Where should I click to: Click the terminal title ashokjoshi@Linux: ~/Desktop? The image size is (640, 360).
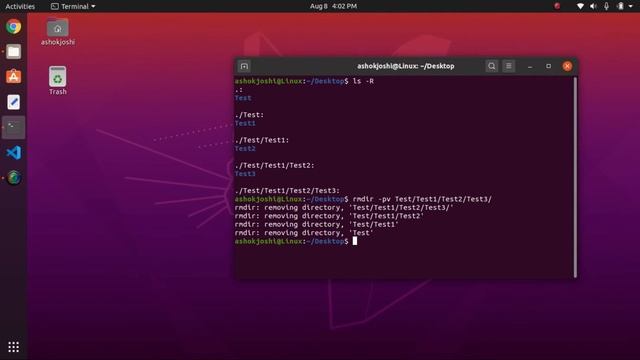tap(405, 66)
